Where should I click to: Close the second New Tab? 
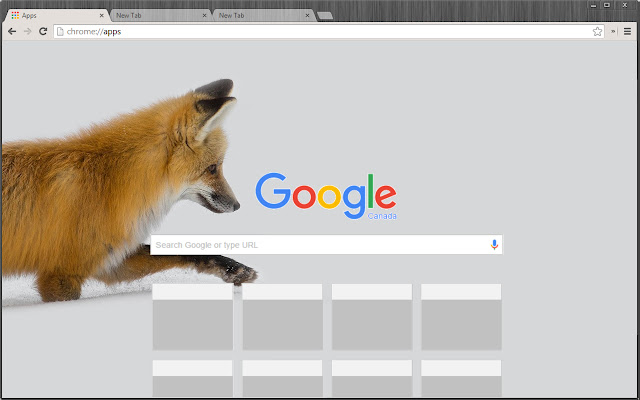click(x=307, y=16)
